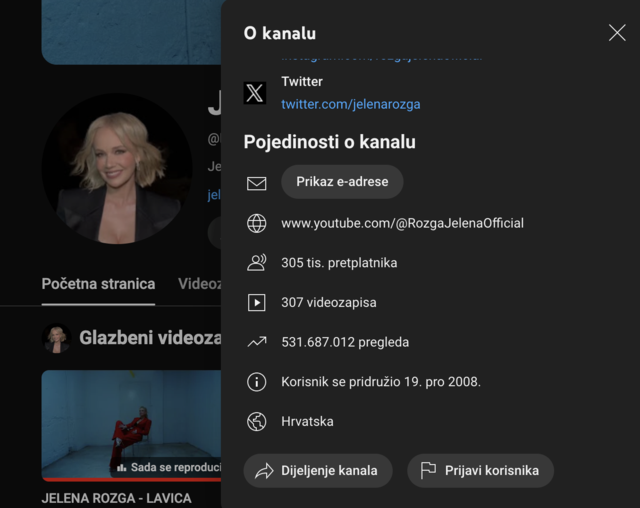The width and height of the screenshot is (640, 508).
Task: Click O kanalu dialog title
Action: (280, 33)
